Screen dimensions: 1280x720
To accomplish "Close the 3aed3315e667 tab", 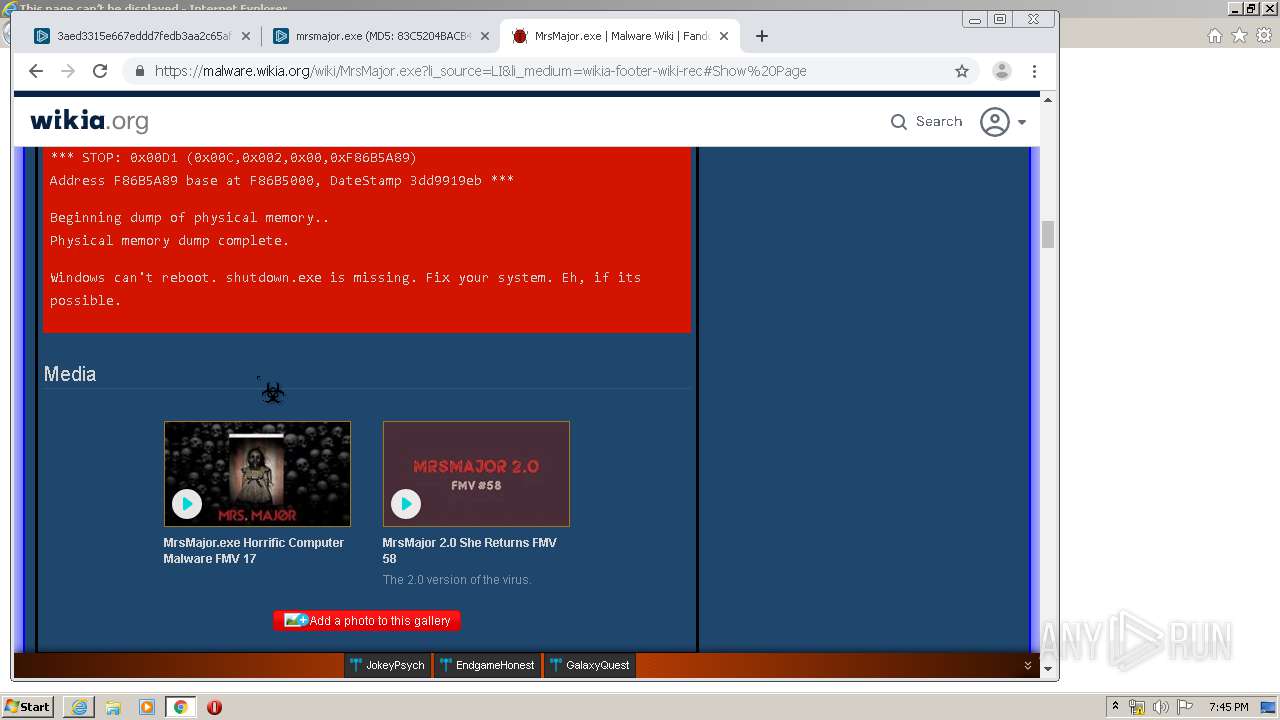I will pos(246,36).
